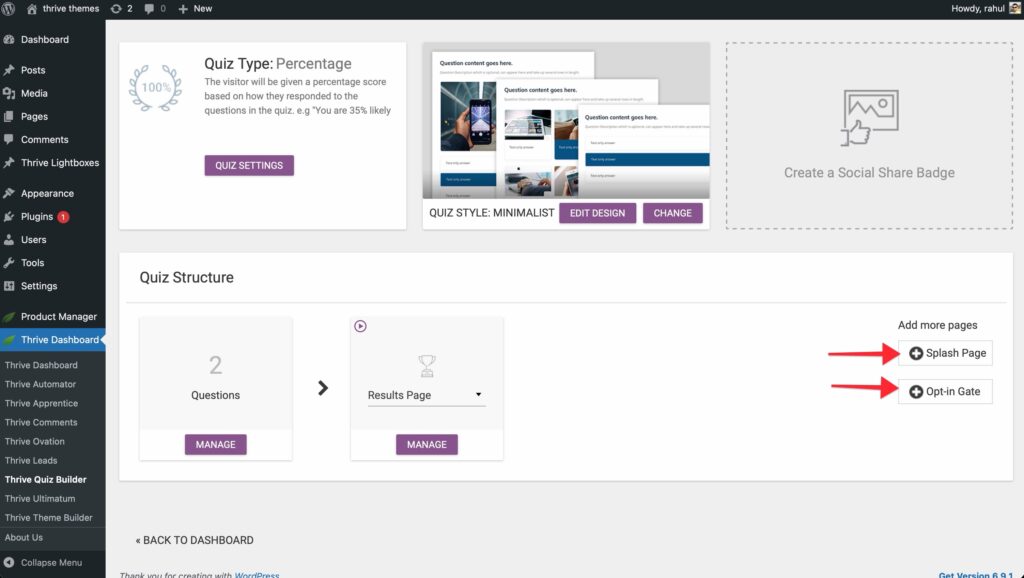
Task: Click CHANGE to switch quiz style
Action: coord(672,213)
